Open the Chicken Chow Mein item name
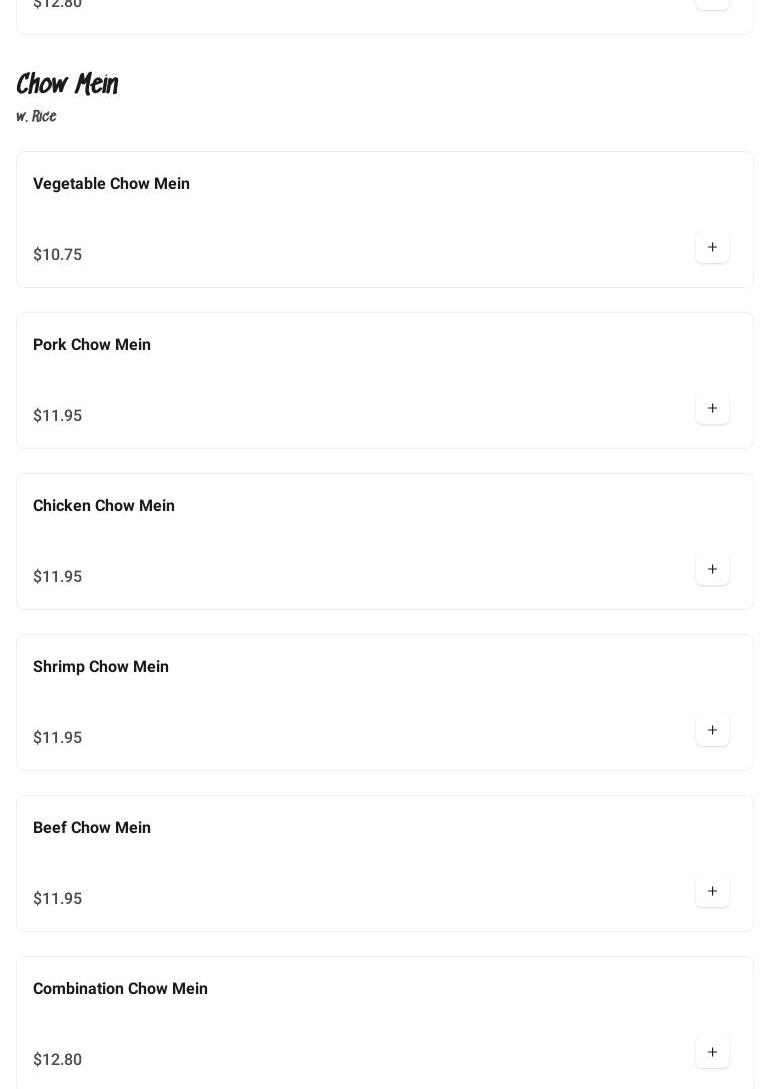Screen dimensions: 770x1089 pyautogui.click(x=104, y=506)
